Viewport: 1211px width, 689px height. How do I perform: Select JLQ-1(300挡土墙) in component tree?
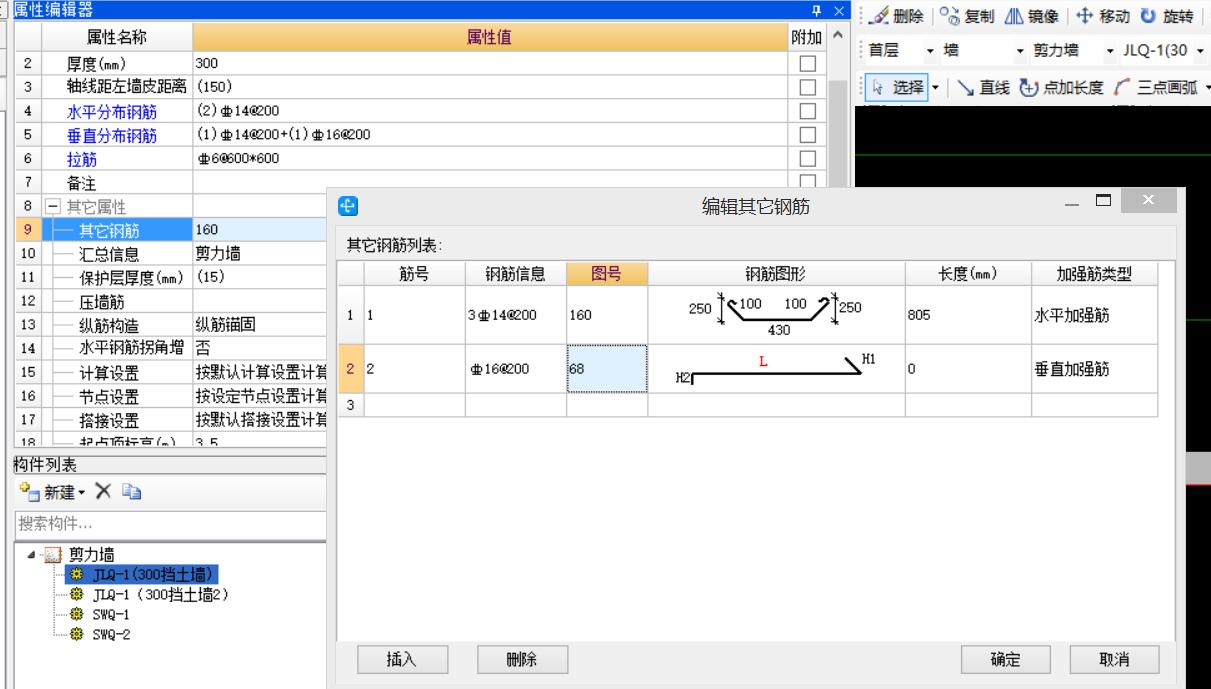pos(155,573)
